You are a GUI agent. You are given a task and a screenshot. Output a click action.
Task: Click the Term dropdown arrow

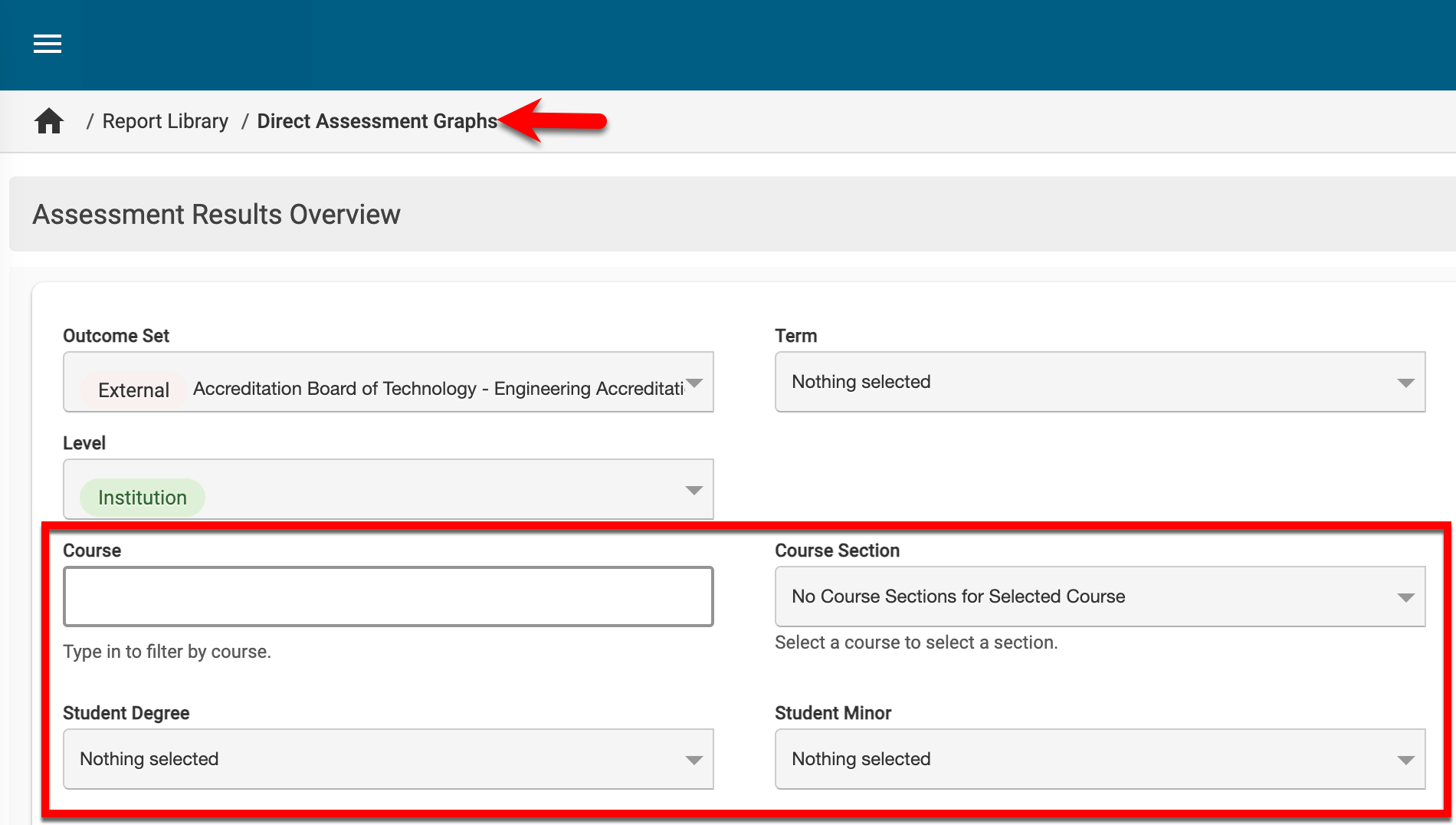[x=1405, y=383]
